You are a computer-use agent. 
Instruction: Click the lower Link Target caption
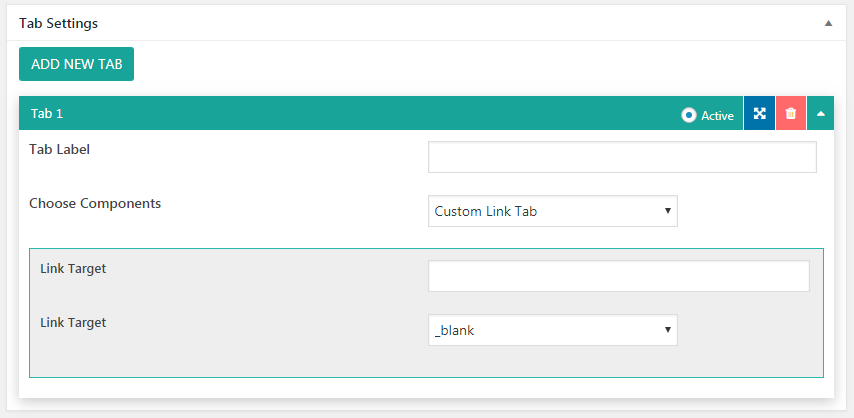(73, 322)
